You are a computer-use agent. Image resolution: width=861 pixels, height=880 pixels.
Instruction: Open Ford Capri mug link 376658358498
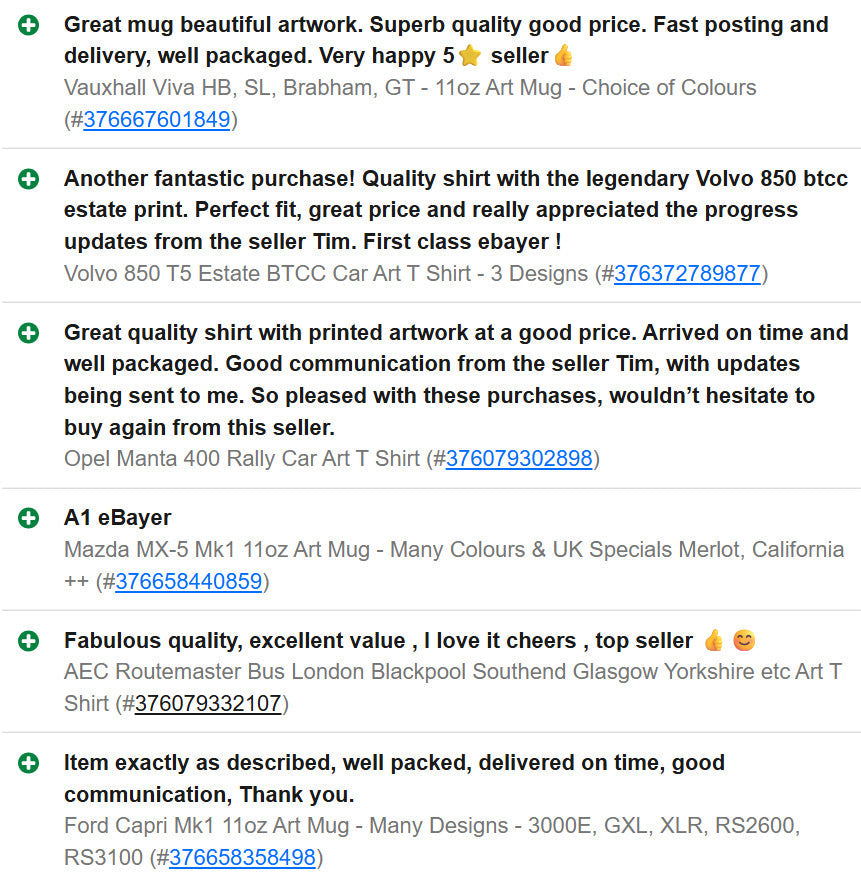pyautogui.click(x=242, y=858)
